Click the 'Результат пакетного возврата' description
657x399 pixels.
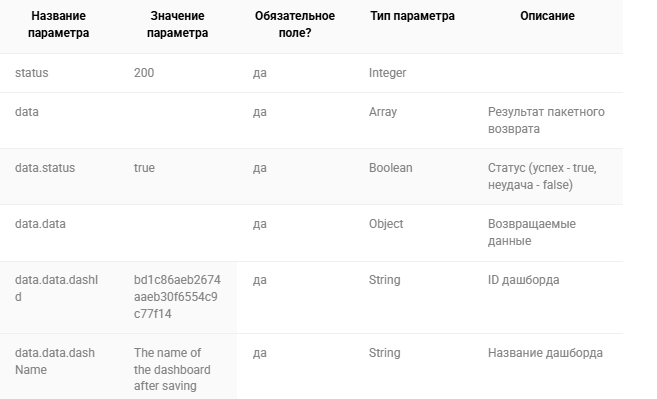coord(546,120)
